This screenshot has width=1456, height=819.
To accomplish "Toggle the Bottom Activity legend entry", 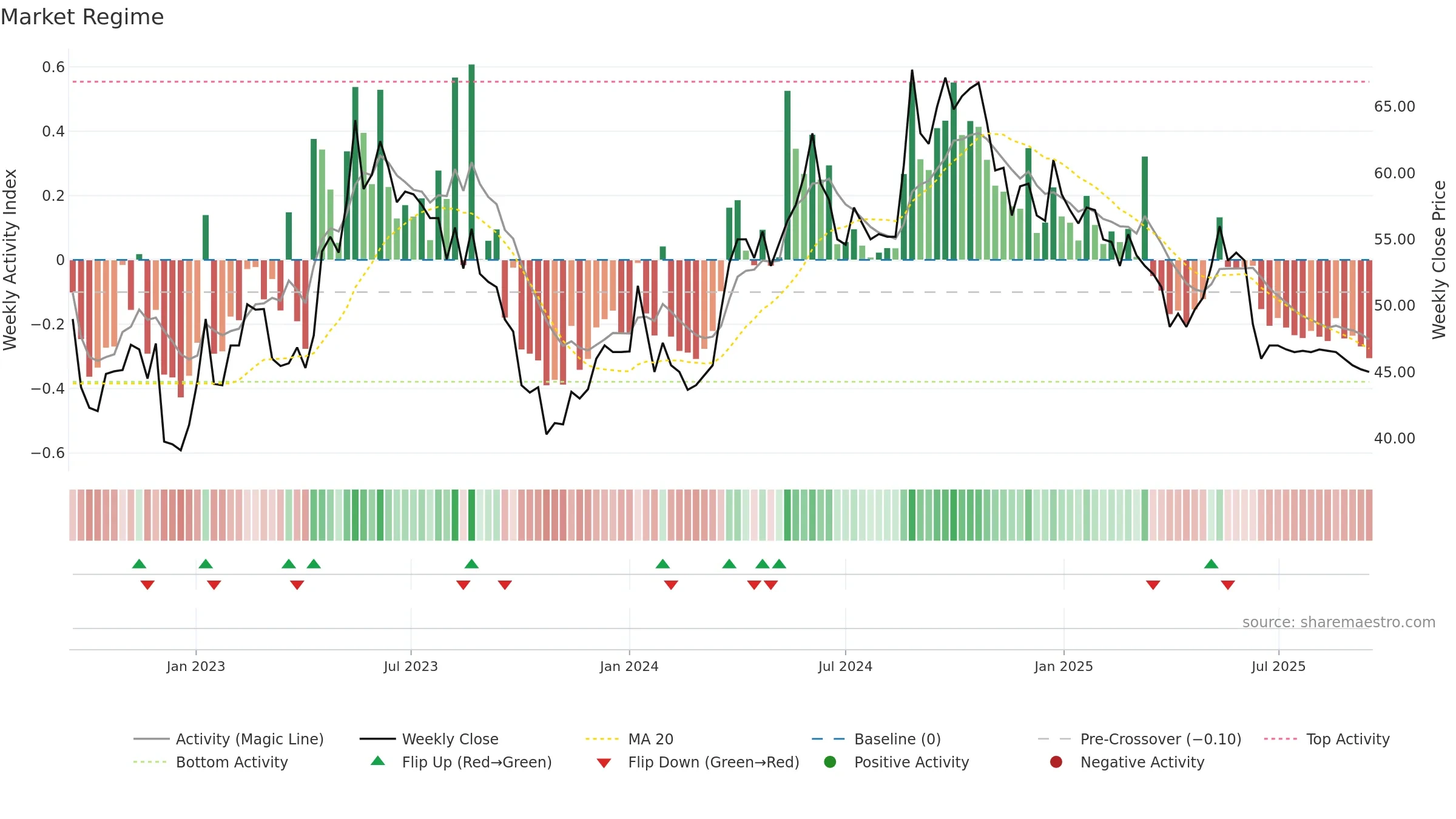I will (211, 762).
